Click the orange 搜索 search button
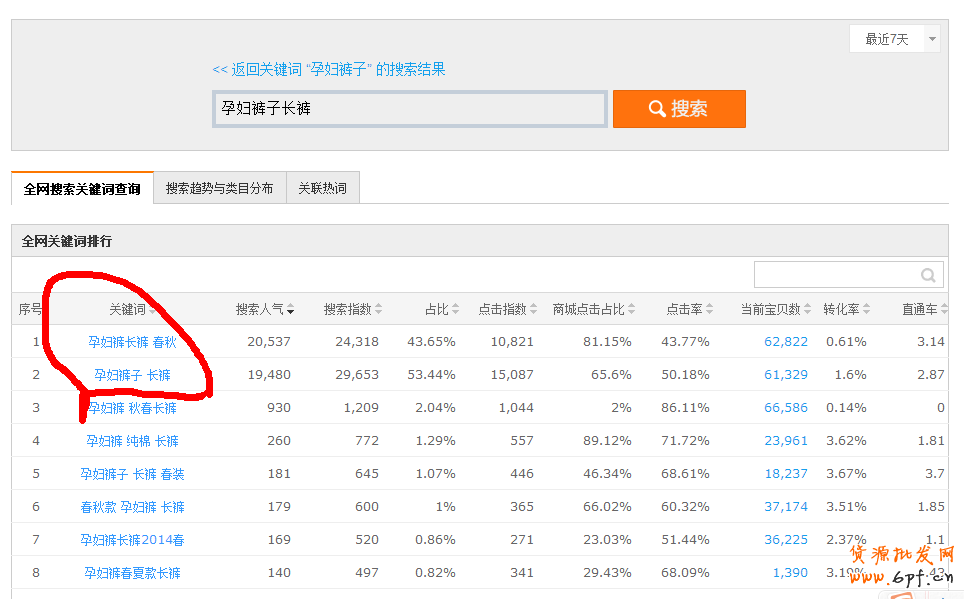Viewport: 964px width, 599px height. 679,109
